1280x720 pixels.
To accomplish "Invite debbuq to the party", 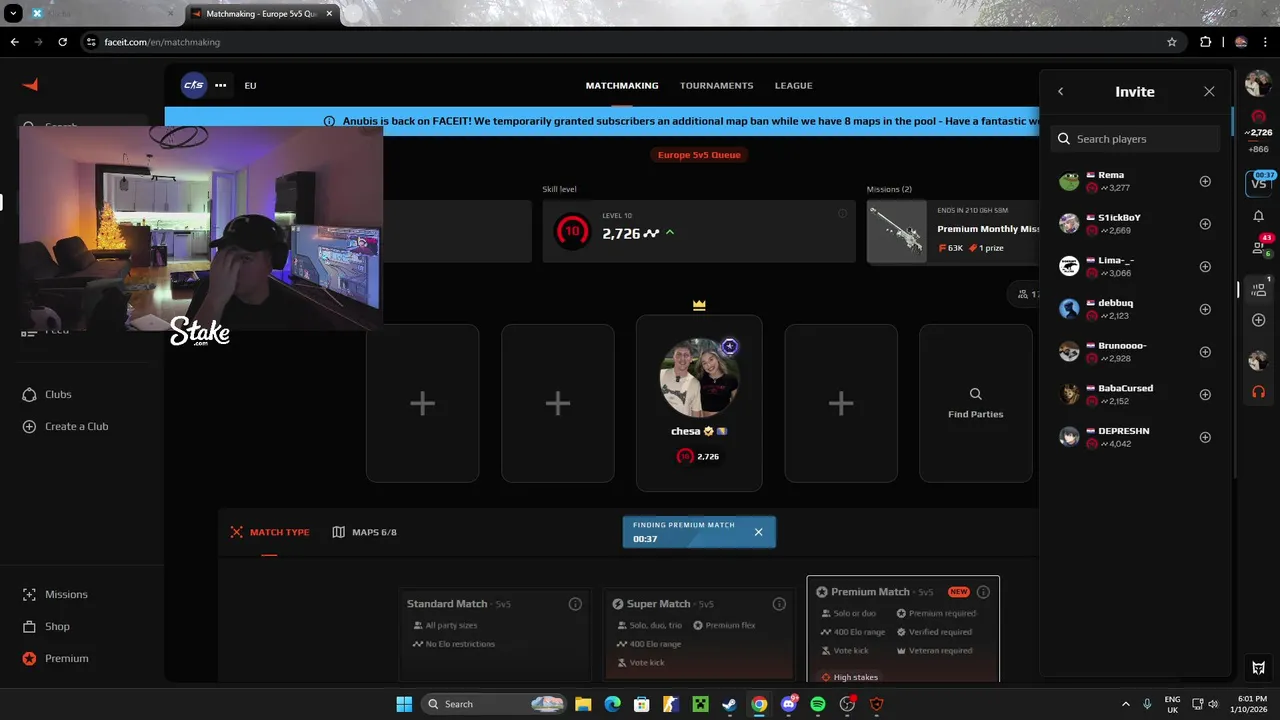I will pyautogui.click(x=1205, y=309).
